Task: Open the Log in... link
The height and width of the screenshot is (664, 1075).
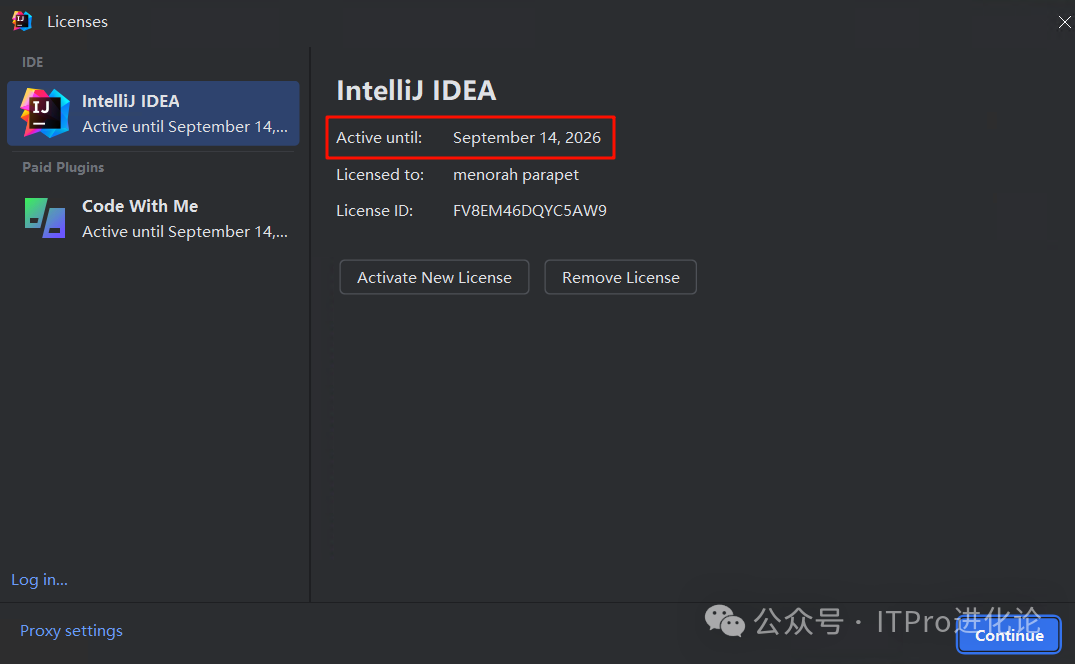Action: pyautogui.click(x=39, y=579)
